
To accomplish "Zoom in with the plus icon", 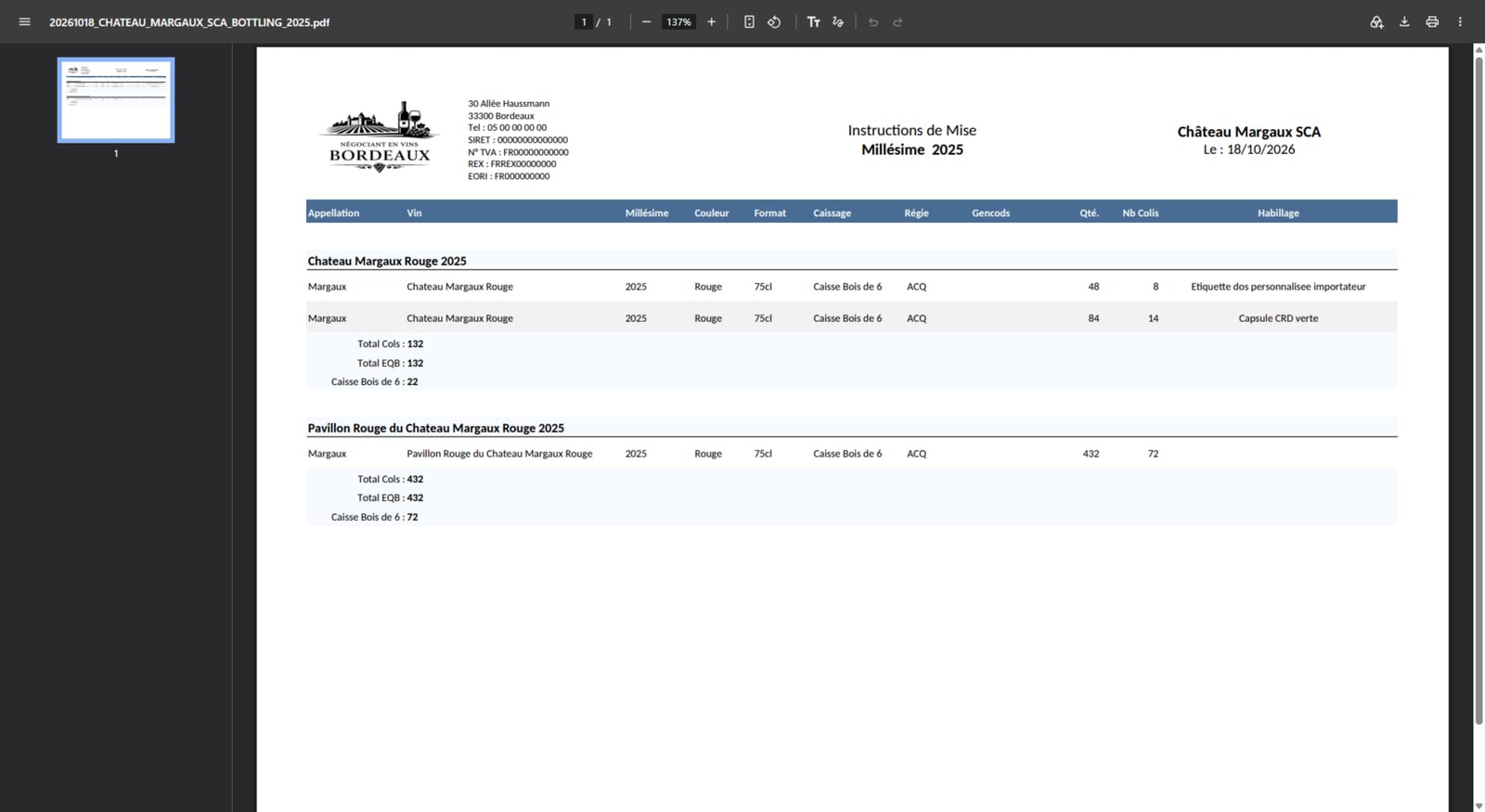I will click(x=711, y=22).
